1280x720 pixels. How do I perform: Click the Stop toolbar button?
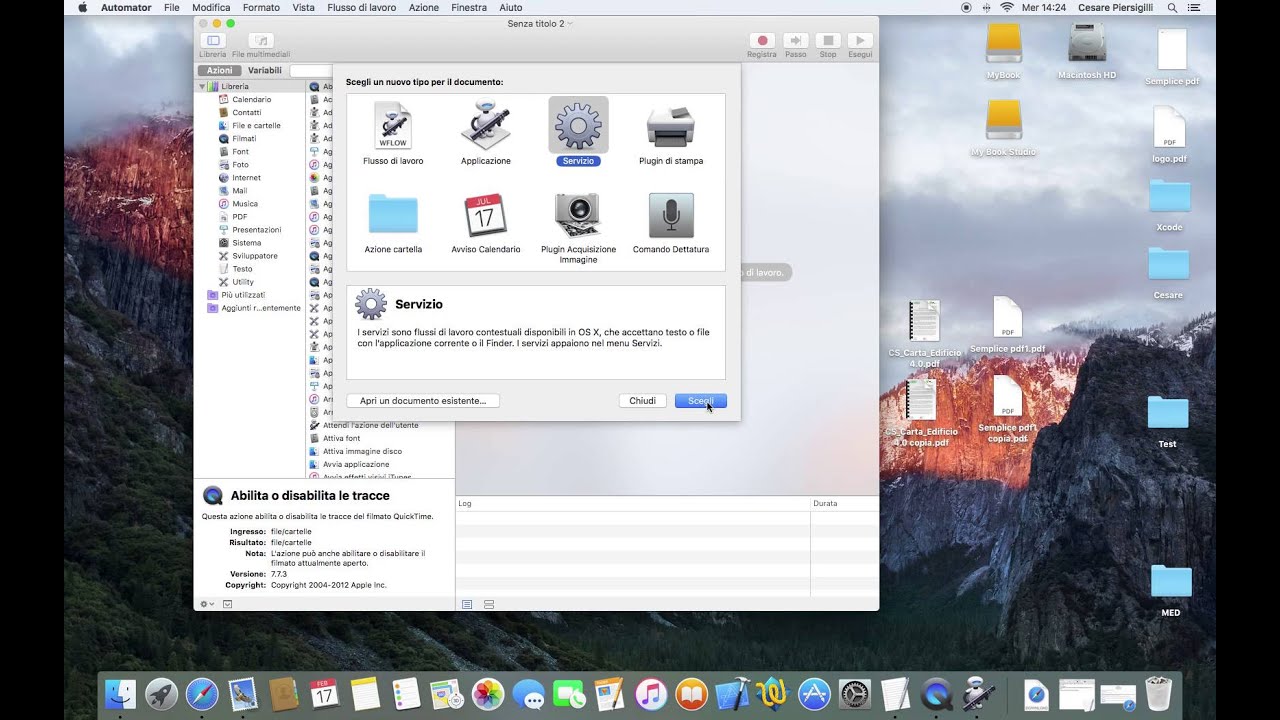point(828,44)
